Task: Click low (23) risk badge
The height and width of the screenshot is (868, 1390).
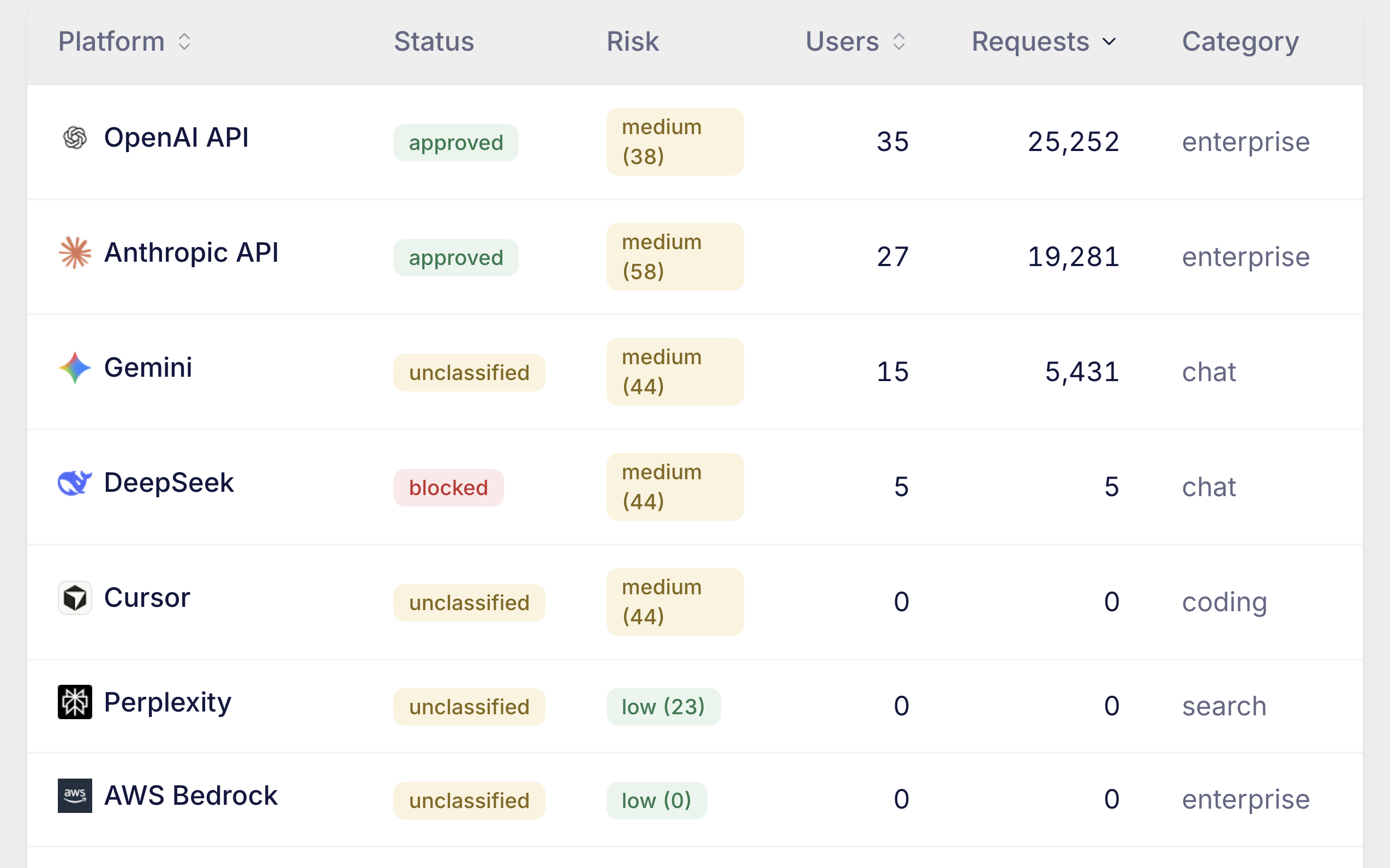Action: [x=663, y=707]
